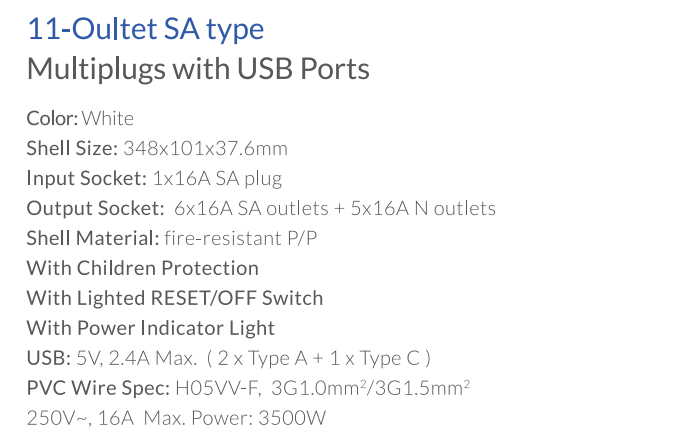Click the '2 x Type A + 1 x Type C' text
Image resolution: width=691 pixels, height=444 pixels.
click(319, 358)
